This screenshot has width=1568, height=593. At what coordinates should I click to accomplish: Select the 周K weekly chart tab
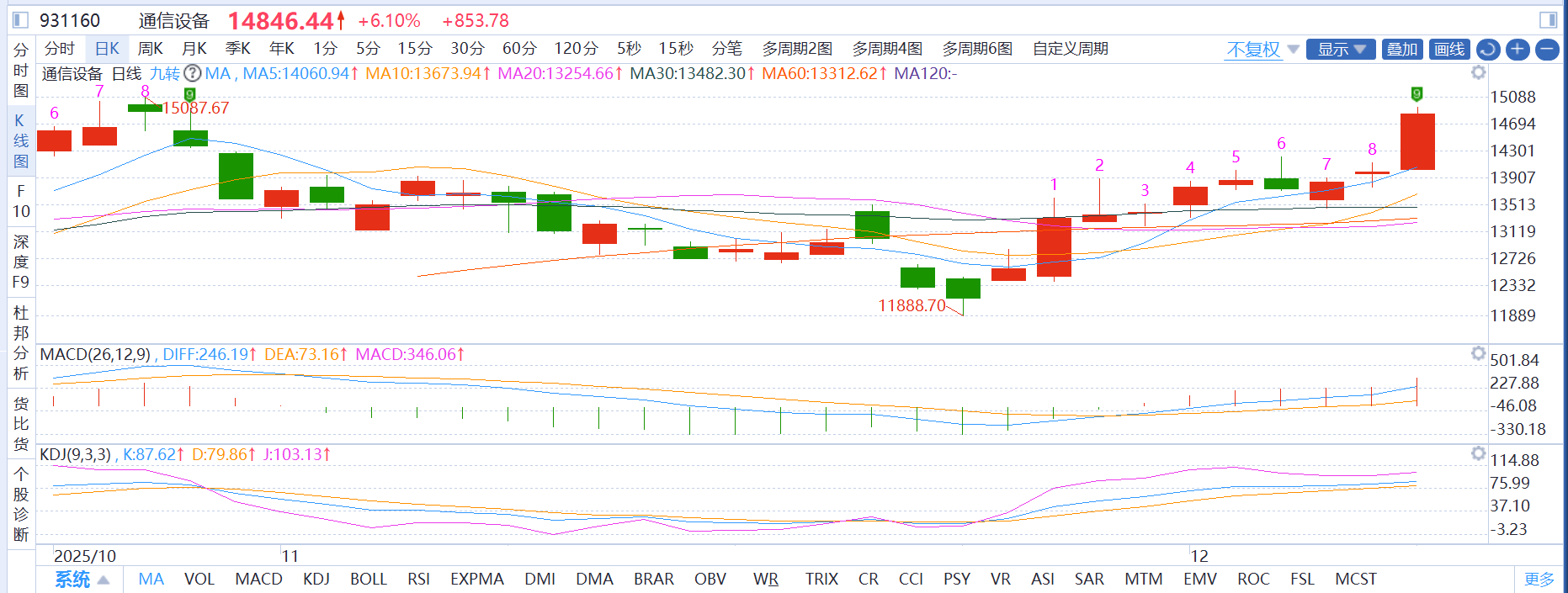[x=151, y=49]
